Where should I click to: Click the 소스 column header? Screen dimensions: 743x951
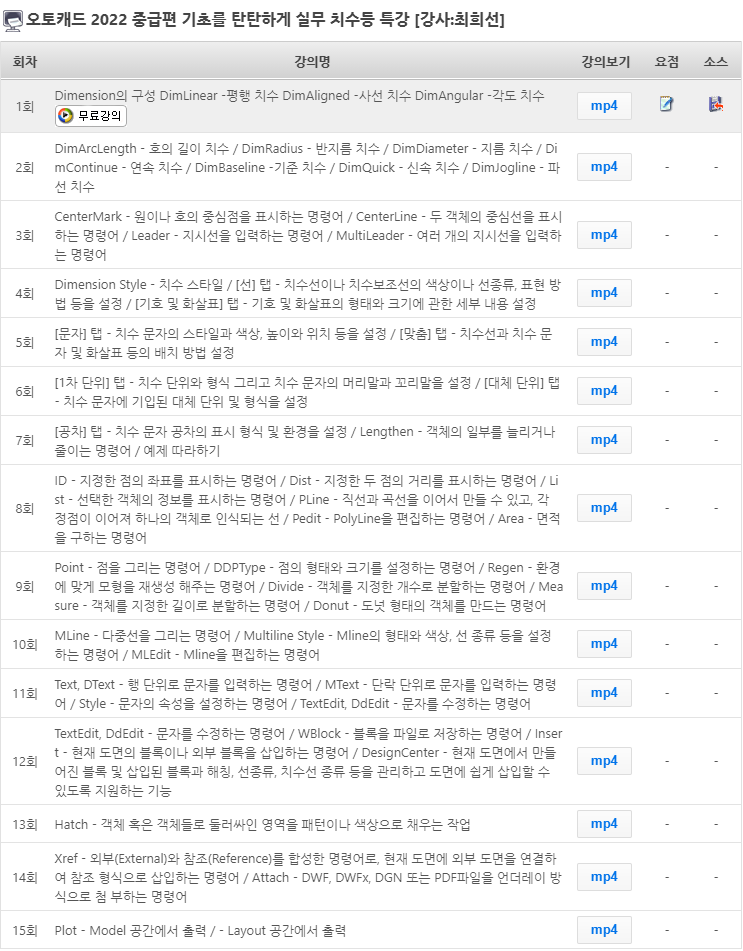(716, 62)
